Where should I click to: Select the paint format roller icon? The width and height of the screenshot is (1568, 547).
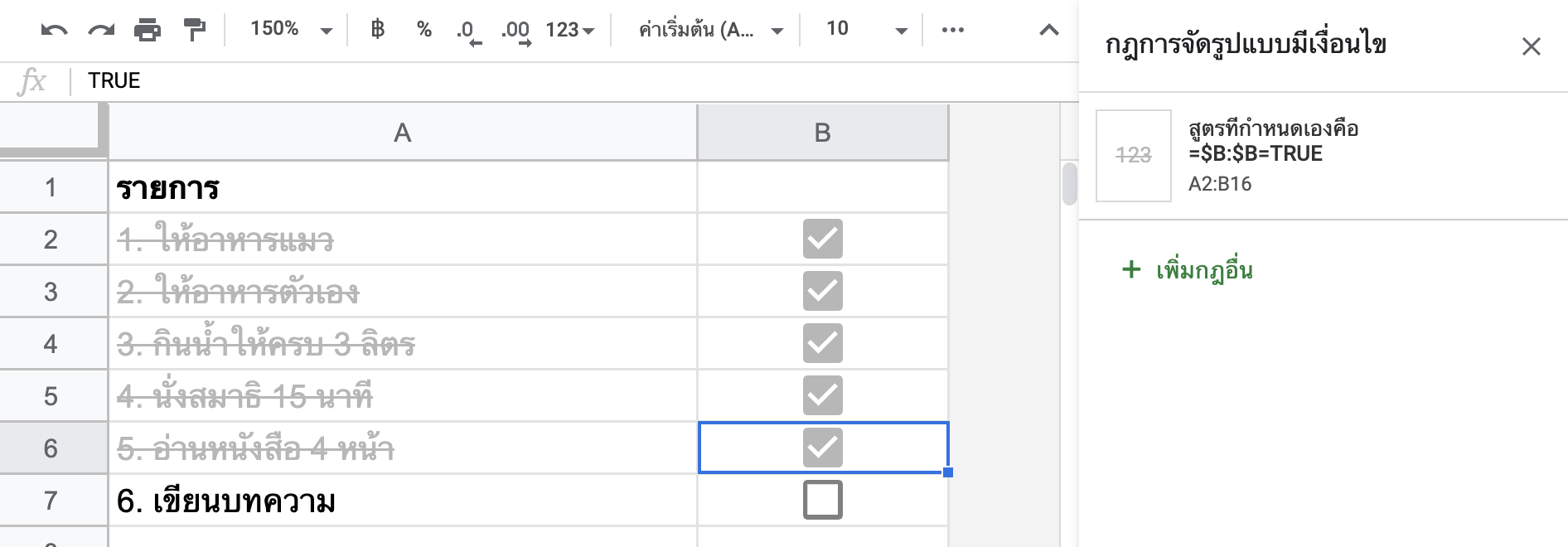tap(195, 31)
